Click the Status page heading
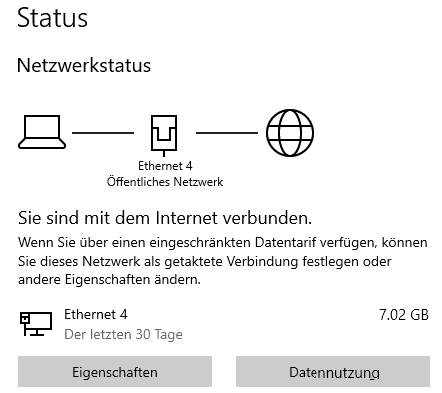The width and height of the screenshot is (442, 393). [x=52, y=18]
